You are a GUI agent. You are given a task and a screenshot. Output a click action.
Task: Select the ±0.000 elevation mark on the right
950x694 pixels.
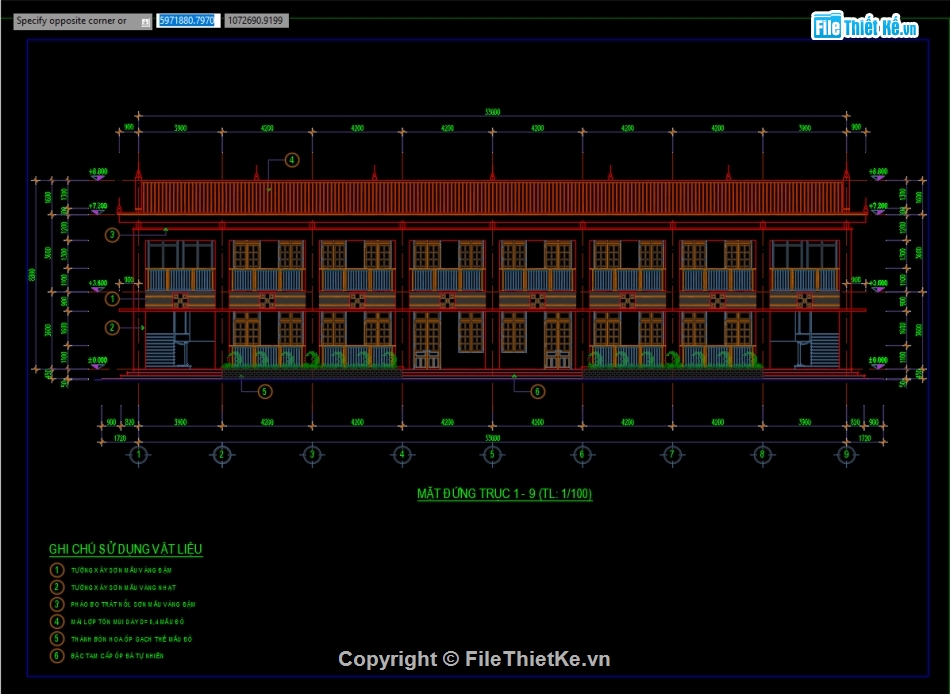877,360
